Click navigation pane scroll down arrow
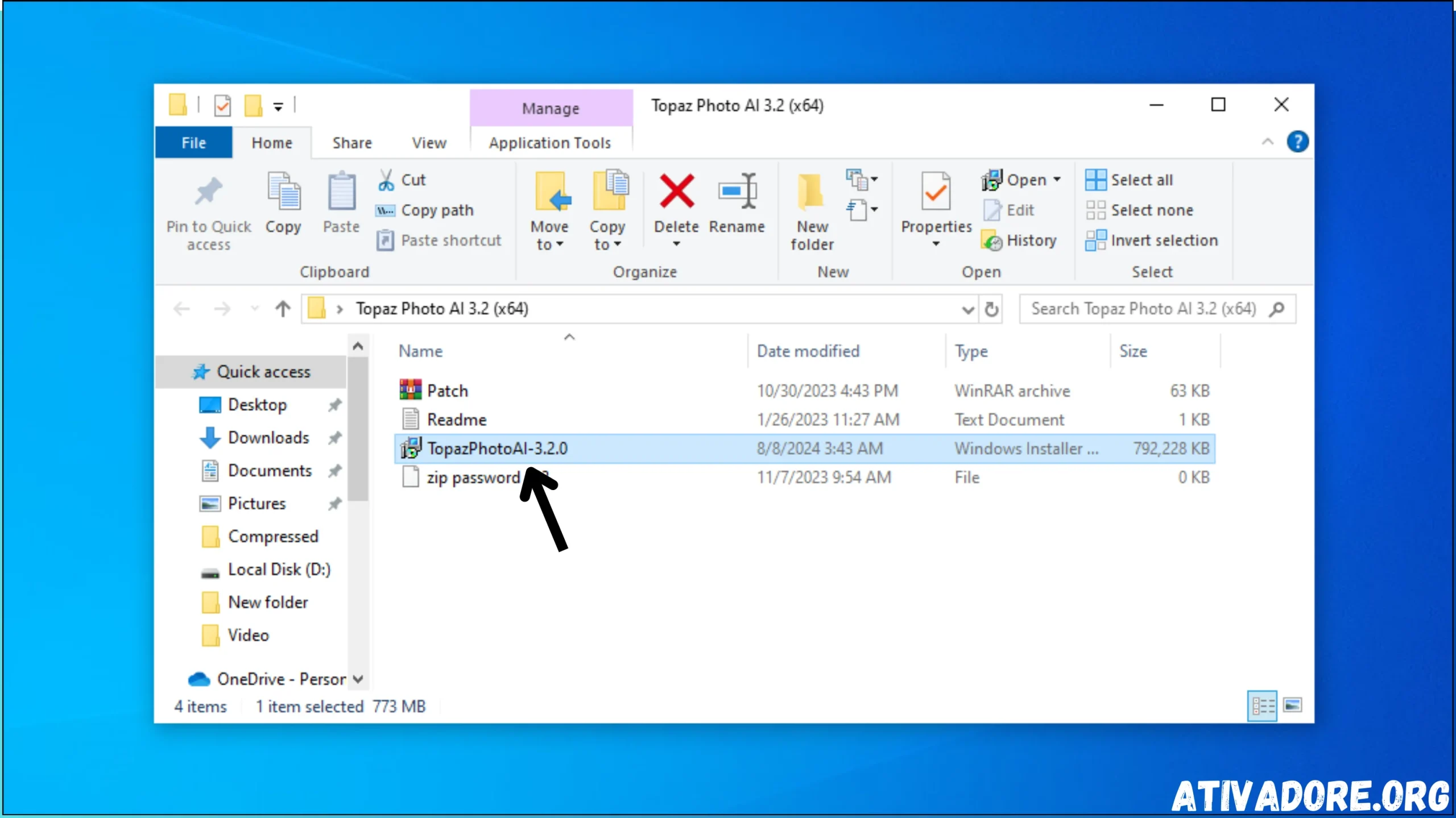The image size is (1456, 818). 358,679
